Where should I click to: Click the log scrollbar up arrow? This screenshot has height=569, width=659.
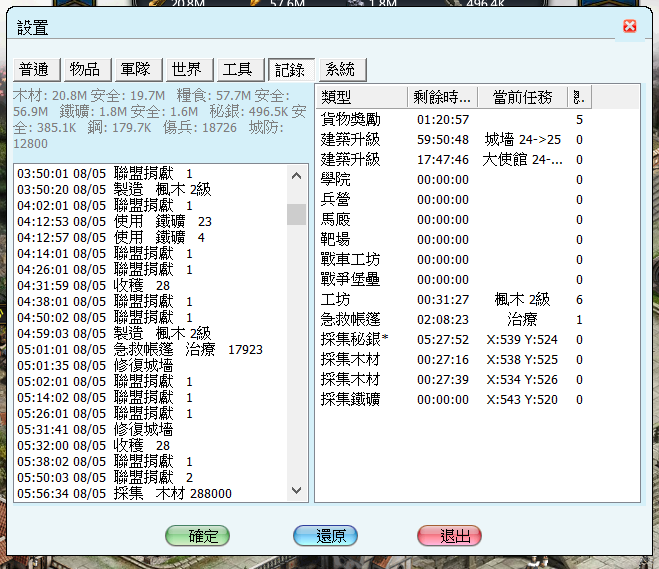pyautogui.click(x=296, y=176)
